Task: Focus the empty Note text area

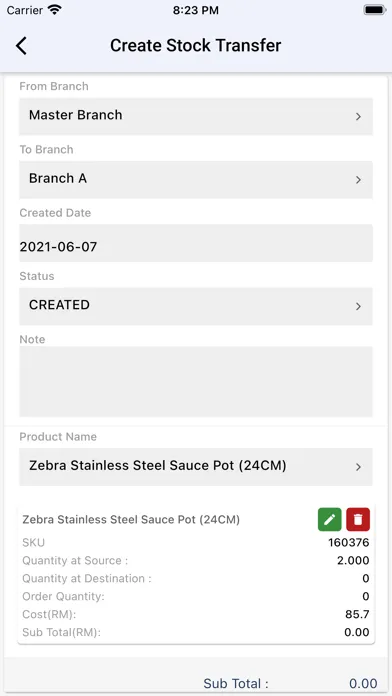Action: 196,382
